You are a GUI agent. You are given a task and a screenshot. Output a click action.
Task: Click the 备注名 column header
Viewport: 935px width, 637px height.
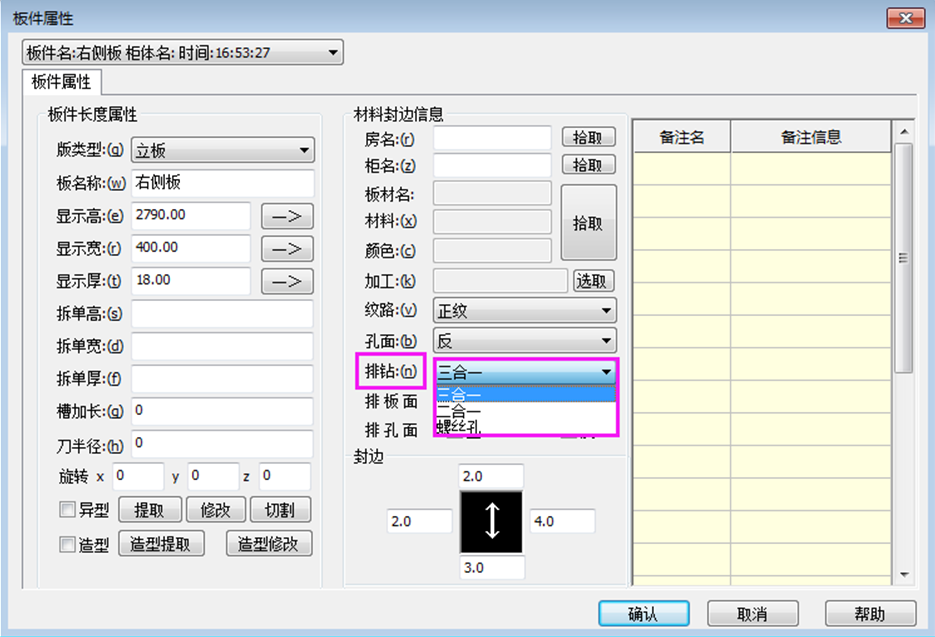[x=682, y=137]
